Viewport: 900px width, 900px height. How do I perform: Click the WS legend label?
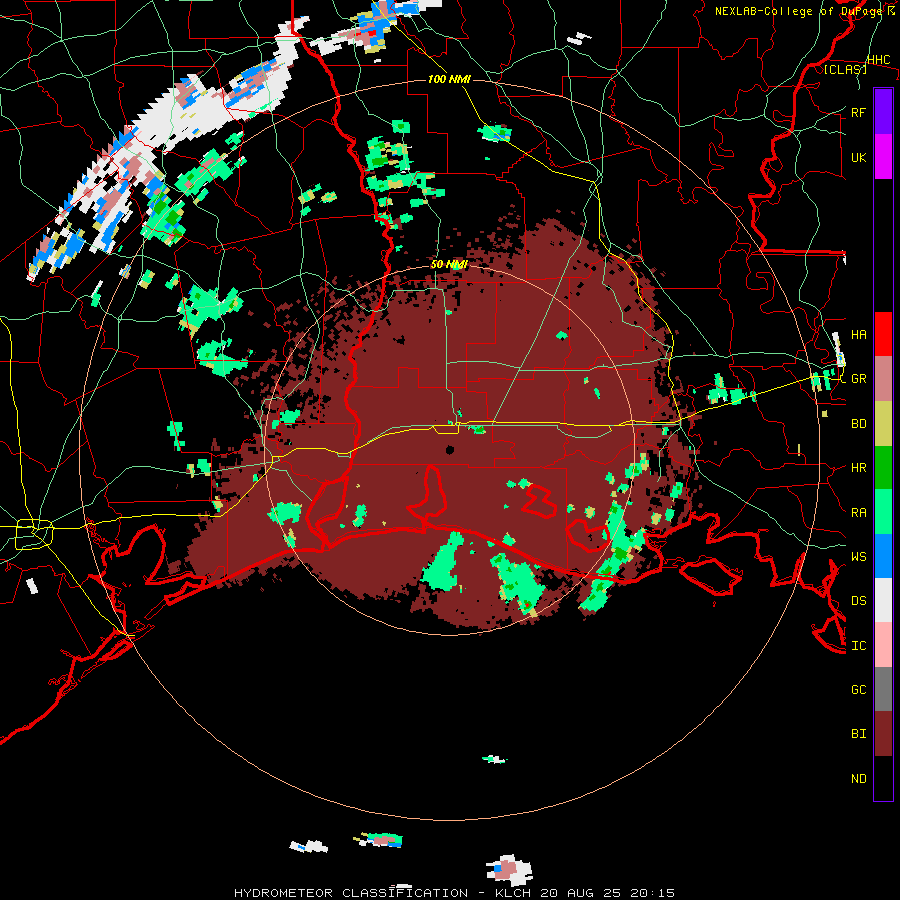[858, 557]
